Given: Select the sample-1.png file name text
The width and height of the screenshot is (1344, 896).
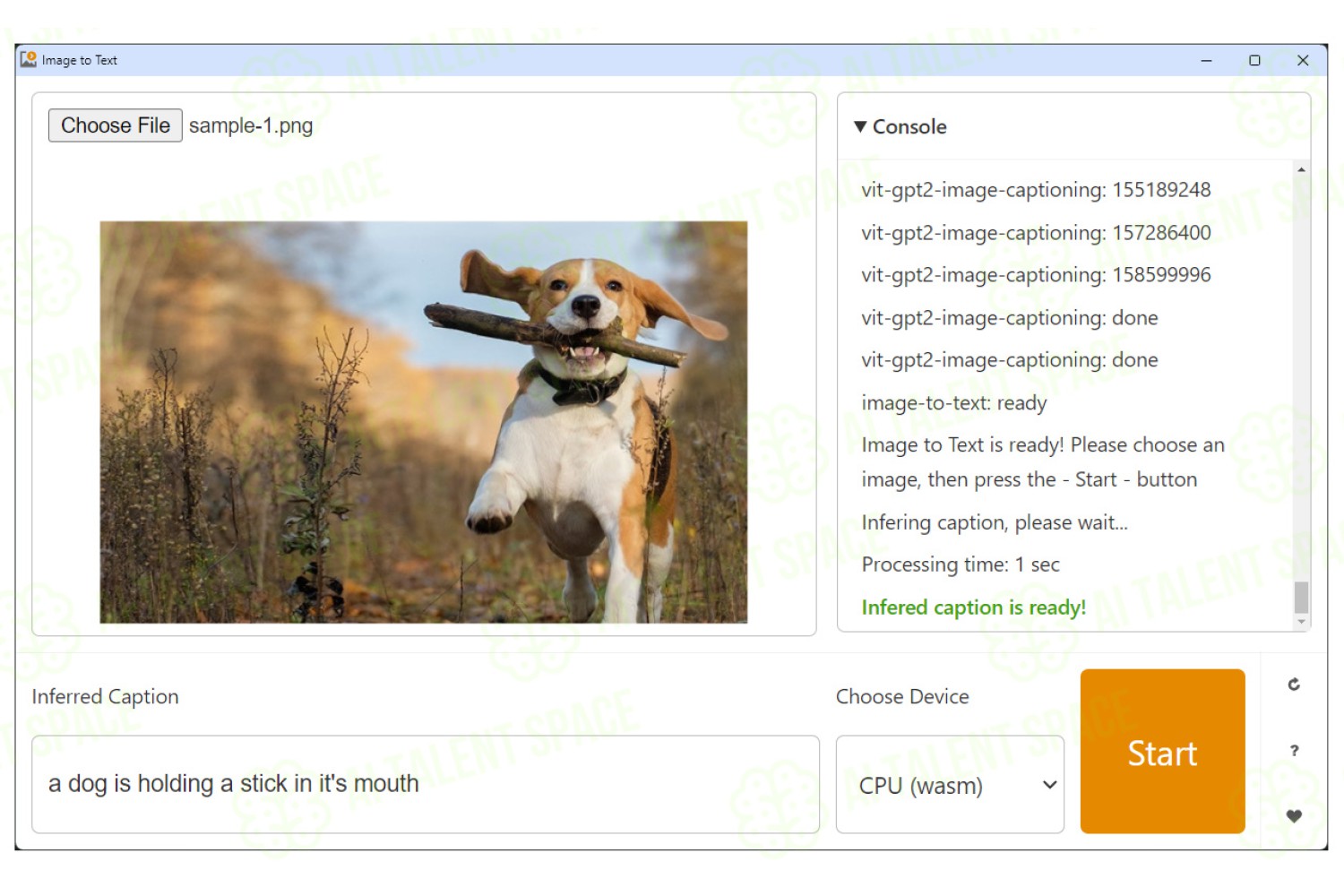Looking at the screenshot, I should point(251,125).
